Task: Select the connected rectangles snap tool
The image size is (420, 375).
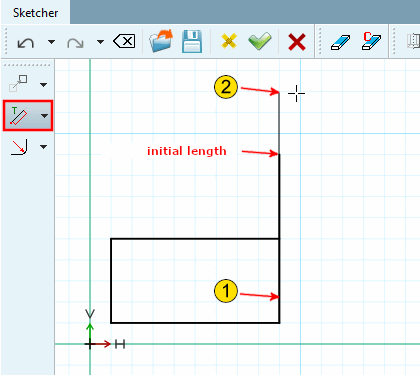Action: (18, 83)
